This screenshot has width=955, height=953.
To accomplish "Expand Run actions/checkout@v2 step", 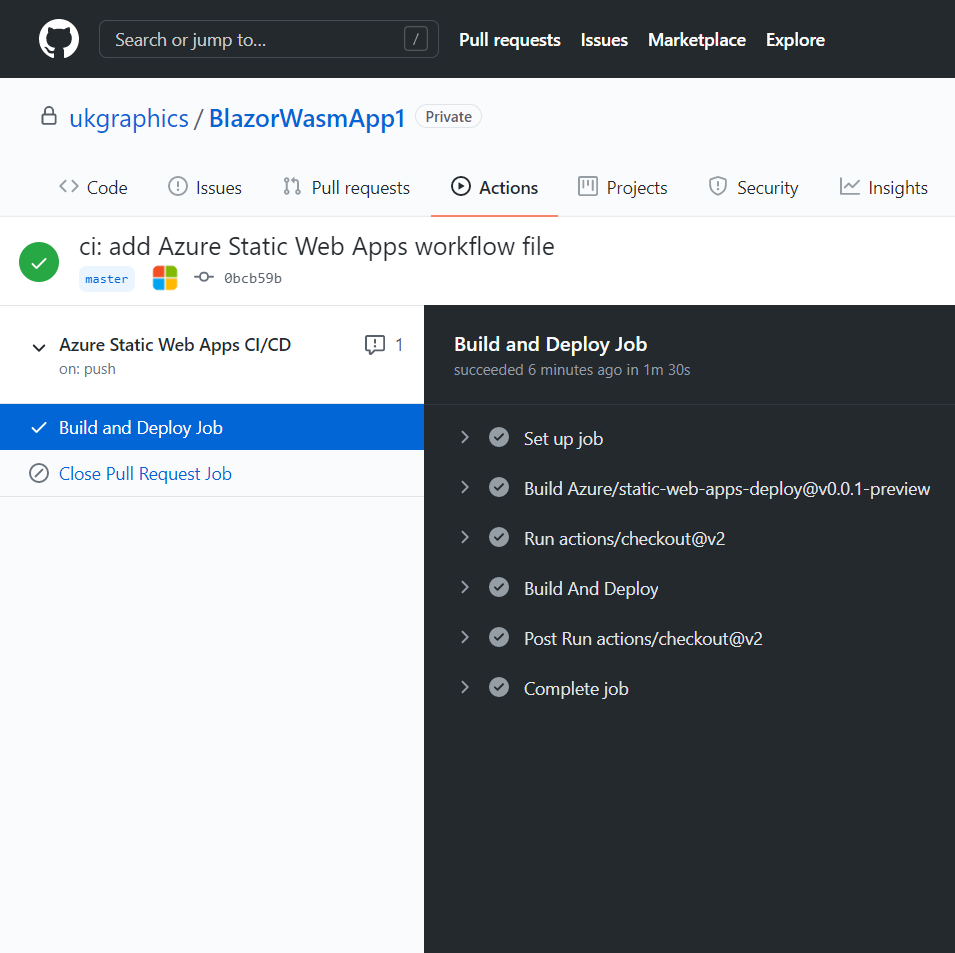I will (465, 537).
